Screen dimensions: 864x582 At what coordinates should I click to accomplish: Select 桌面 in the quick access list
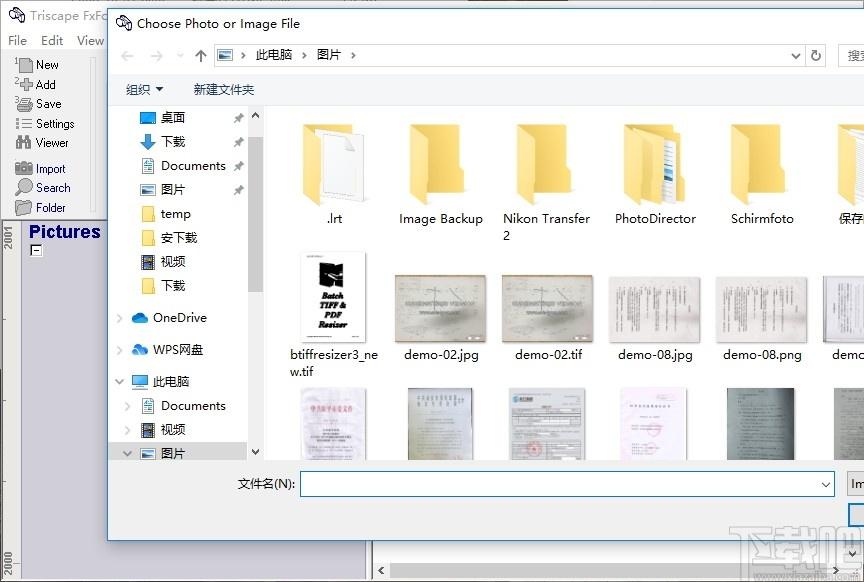[172, 117]
